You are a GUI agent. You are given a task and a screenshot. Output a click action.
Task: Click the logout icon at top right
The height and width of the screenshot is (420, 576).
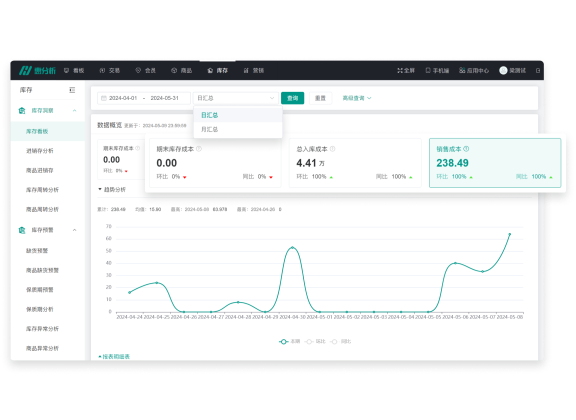point(538,70)
